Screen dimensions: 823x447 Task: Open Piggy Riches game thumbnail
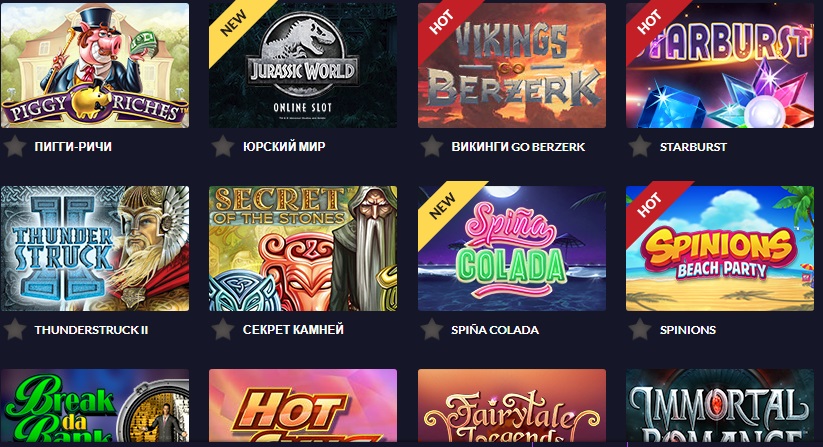(95, 66)
